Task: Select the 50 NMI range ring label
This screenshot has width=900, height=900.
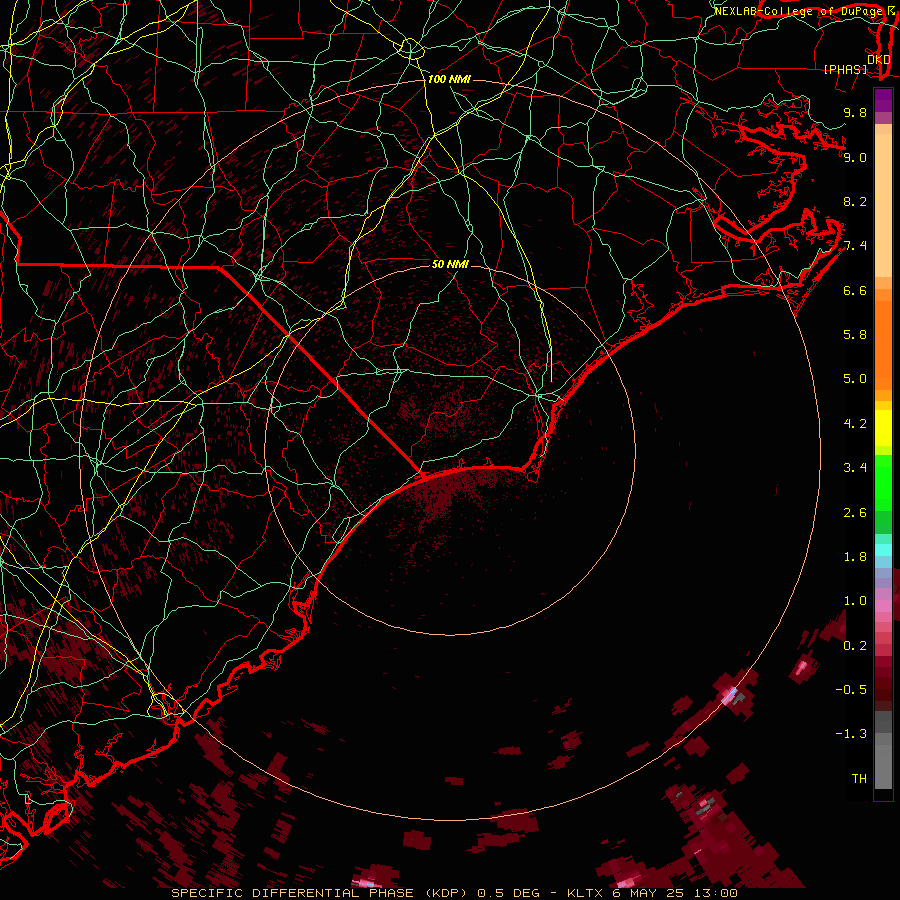Action: click(x=451, y=264)
